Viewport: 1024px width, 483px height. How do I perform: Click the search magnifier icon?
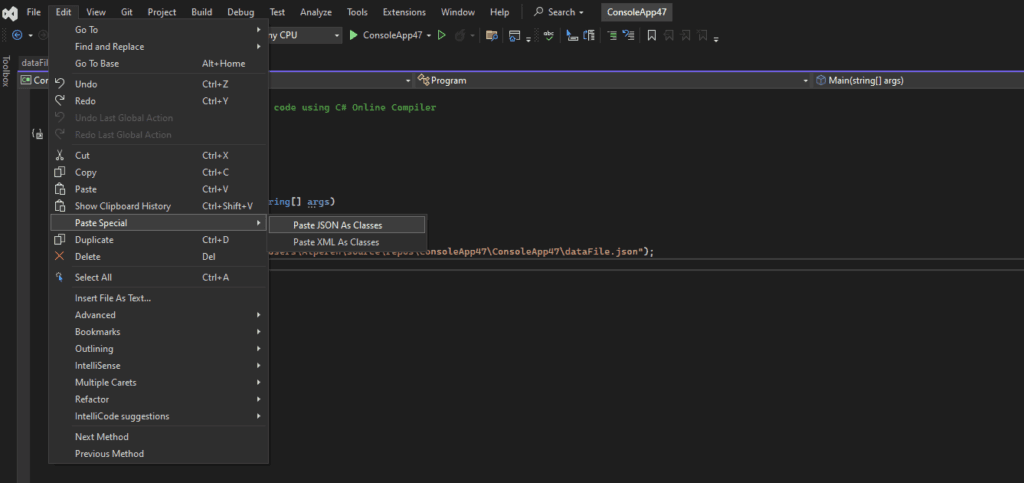[539, 12]
